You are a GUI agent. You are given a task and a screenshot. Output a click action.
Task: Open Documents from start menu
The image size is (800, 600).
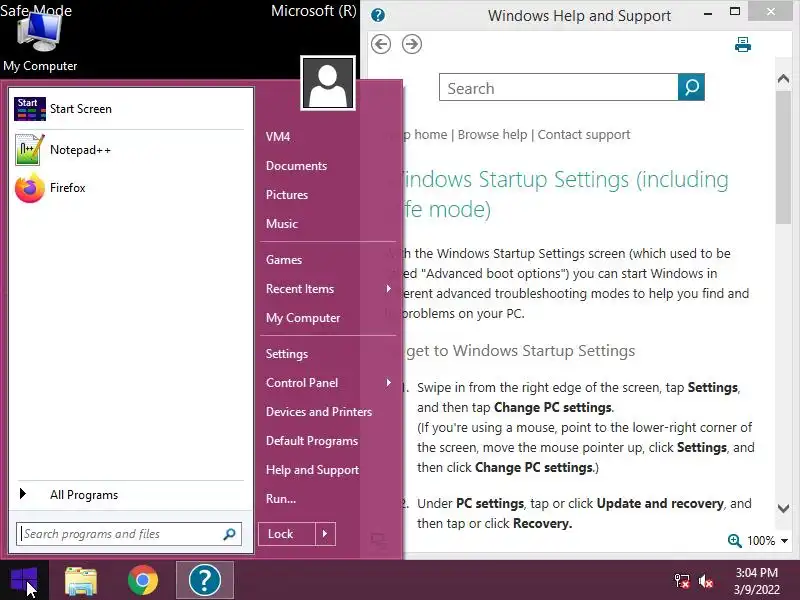coord(296,166)
